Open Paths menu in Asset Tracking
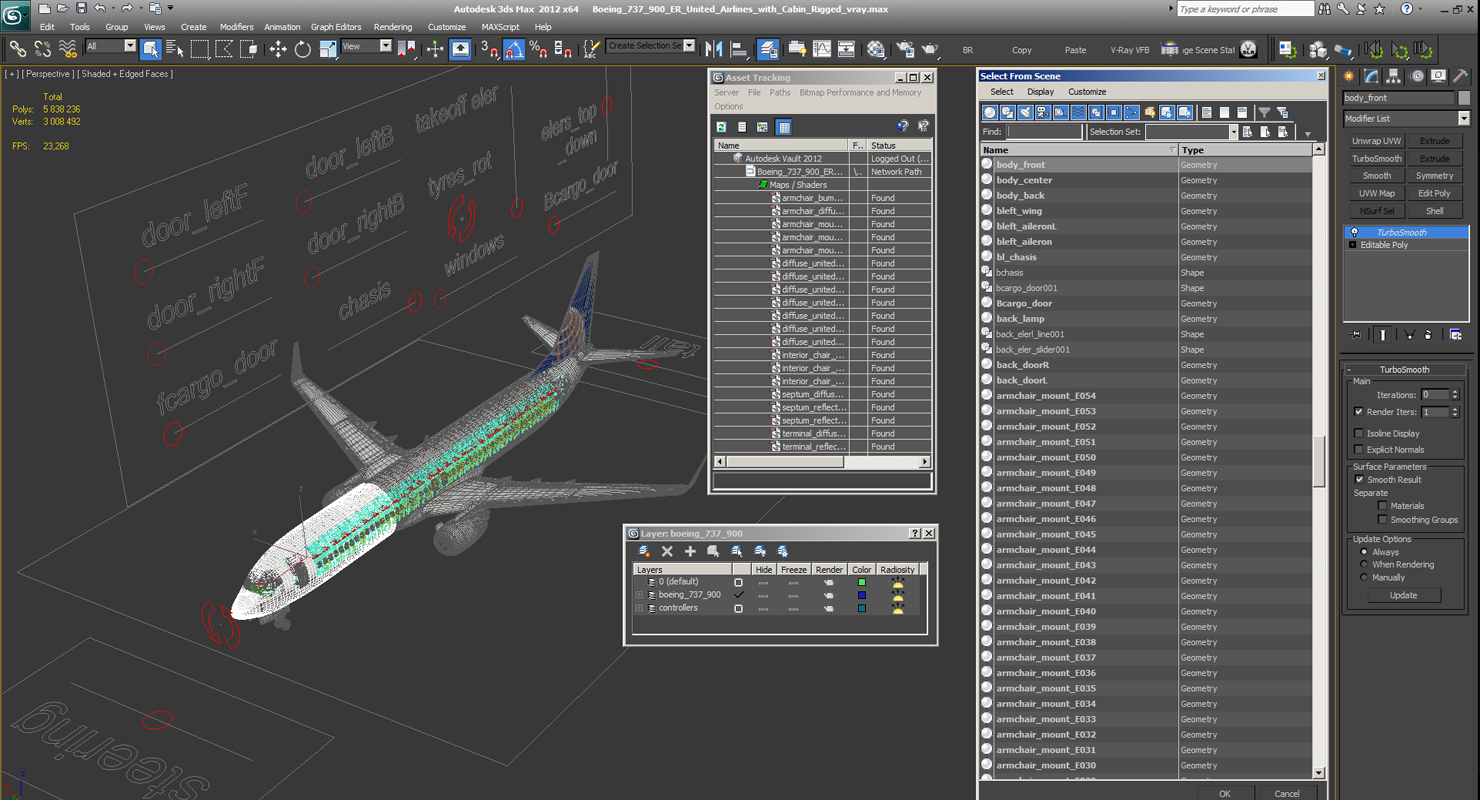The width and height of the screenshot is (1480, 800). point(780,92)
